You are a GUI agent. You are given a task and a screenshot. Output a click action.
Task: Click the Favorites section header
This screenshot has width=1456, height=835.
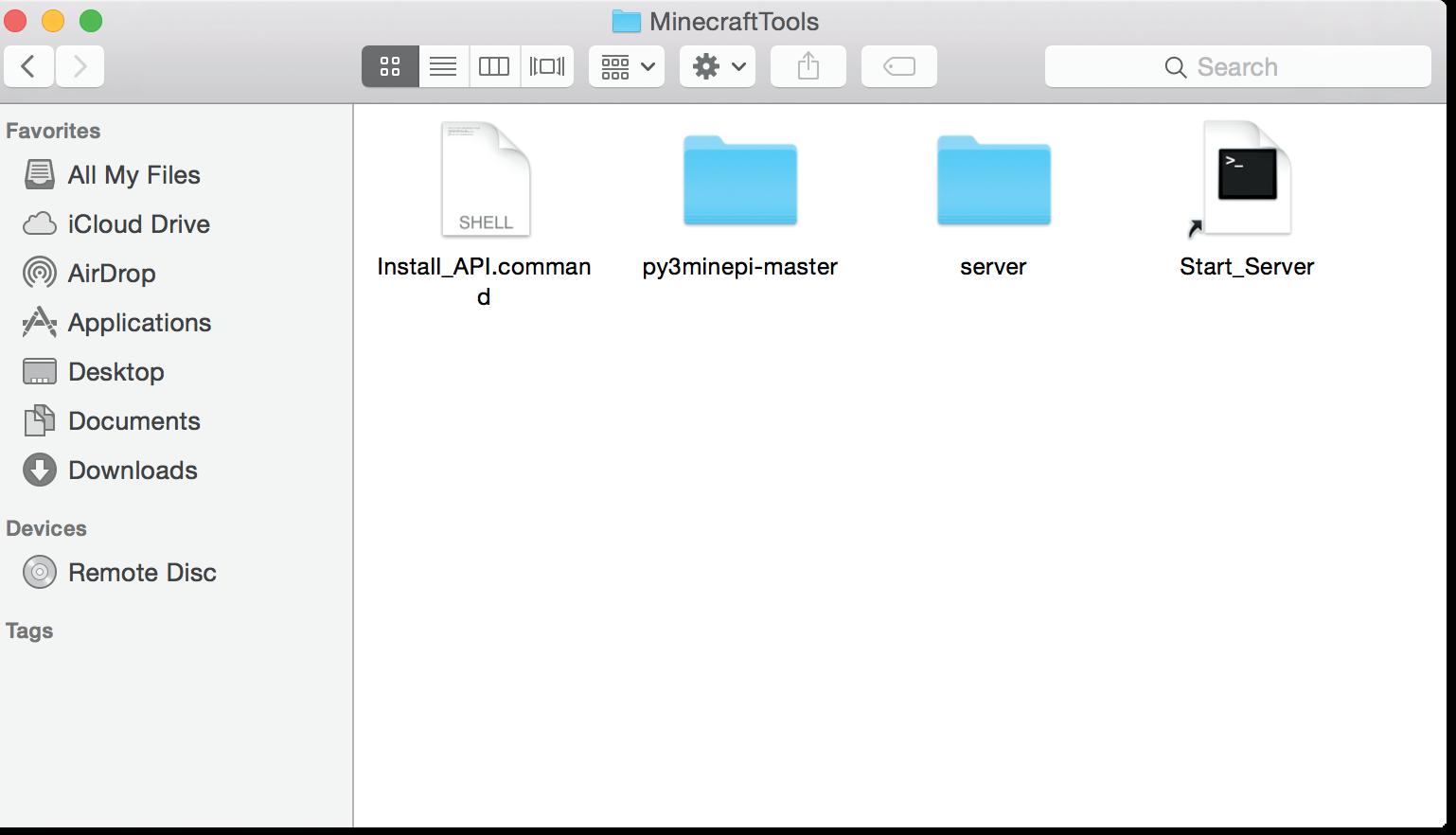(x=53, y=131)
